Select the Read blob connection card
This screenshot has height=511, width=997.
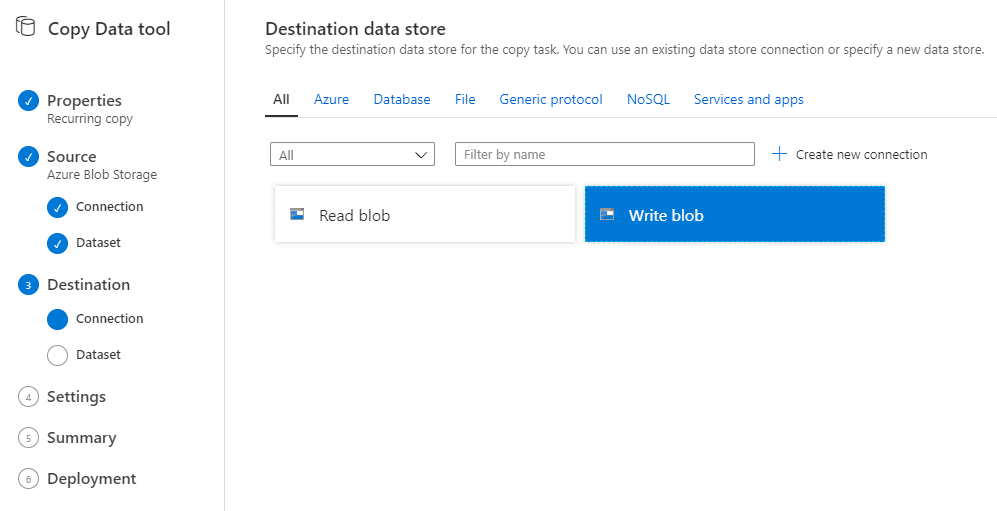coord(425,214)
